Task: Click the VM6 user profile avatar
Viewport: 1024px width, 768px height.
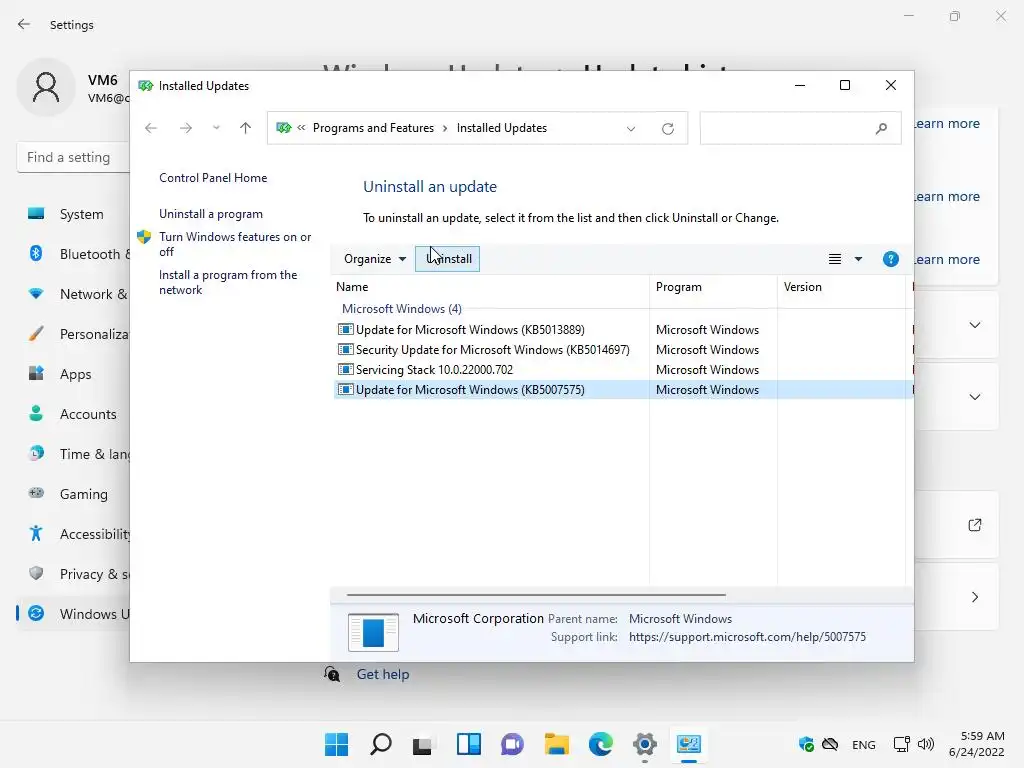Action: click(x=46, y=88)
